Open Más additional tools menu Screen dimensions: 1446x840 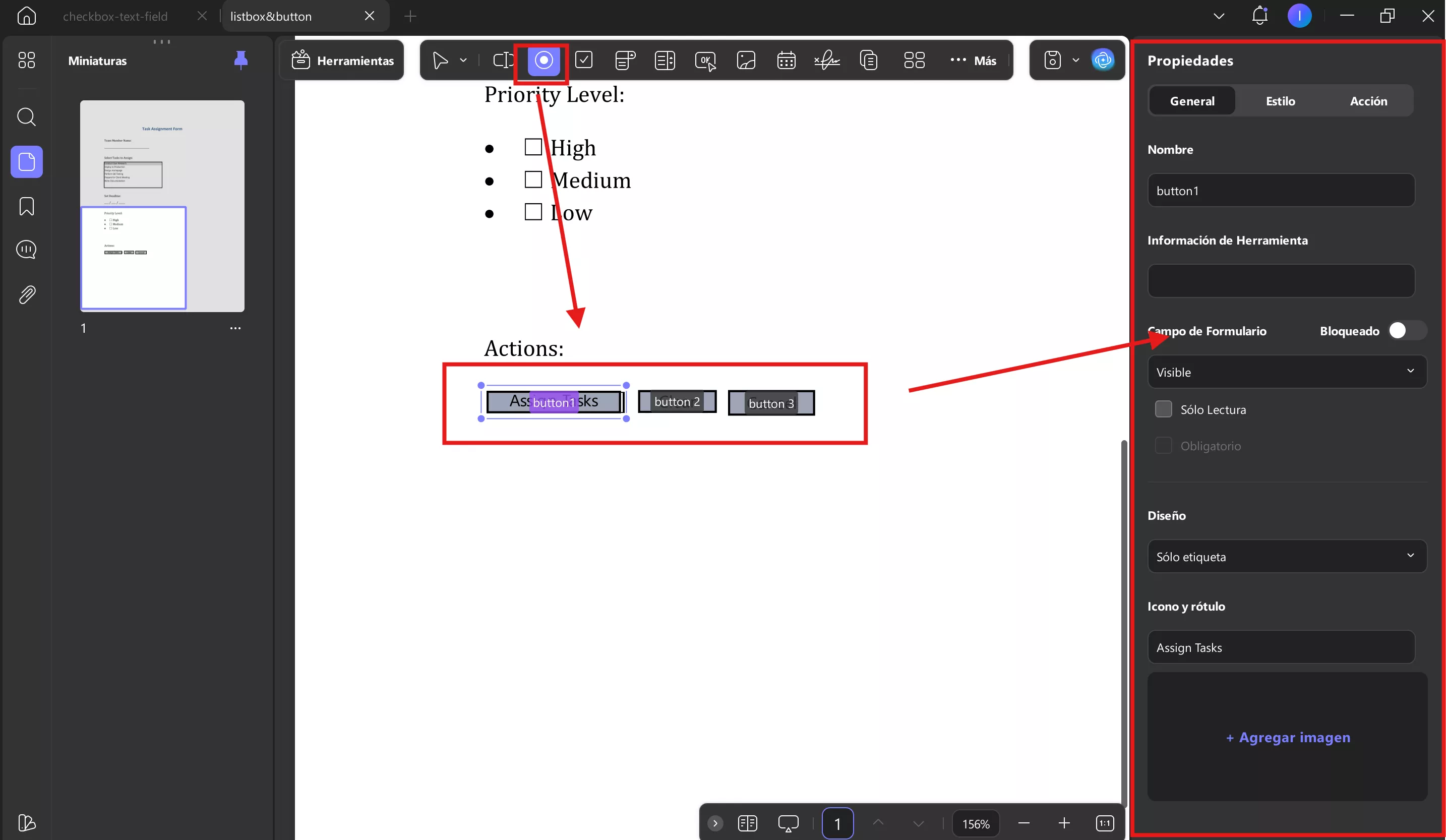click(x=973, y=60)
